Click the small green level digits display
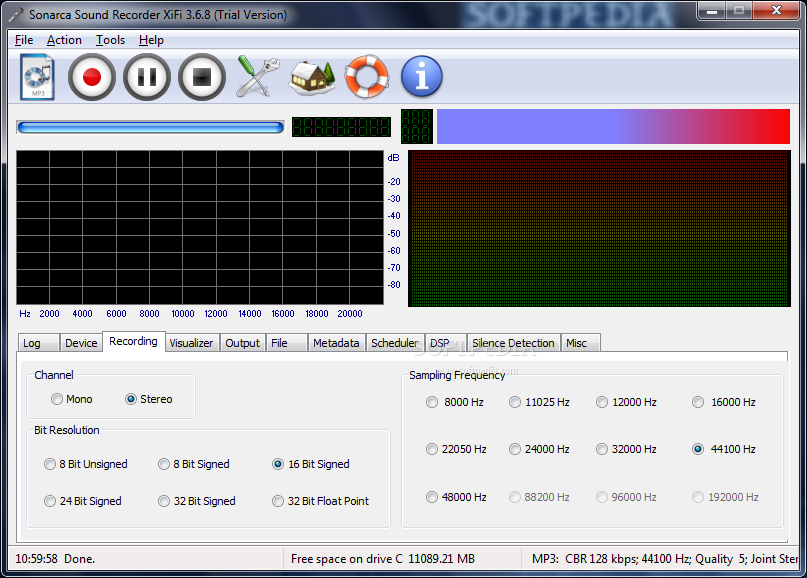This screenshot has width=807, height=578. pos(416,126)
